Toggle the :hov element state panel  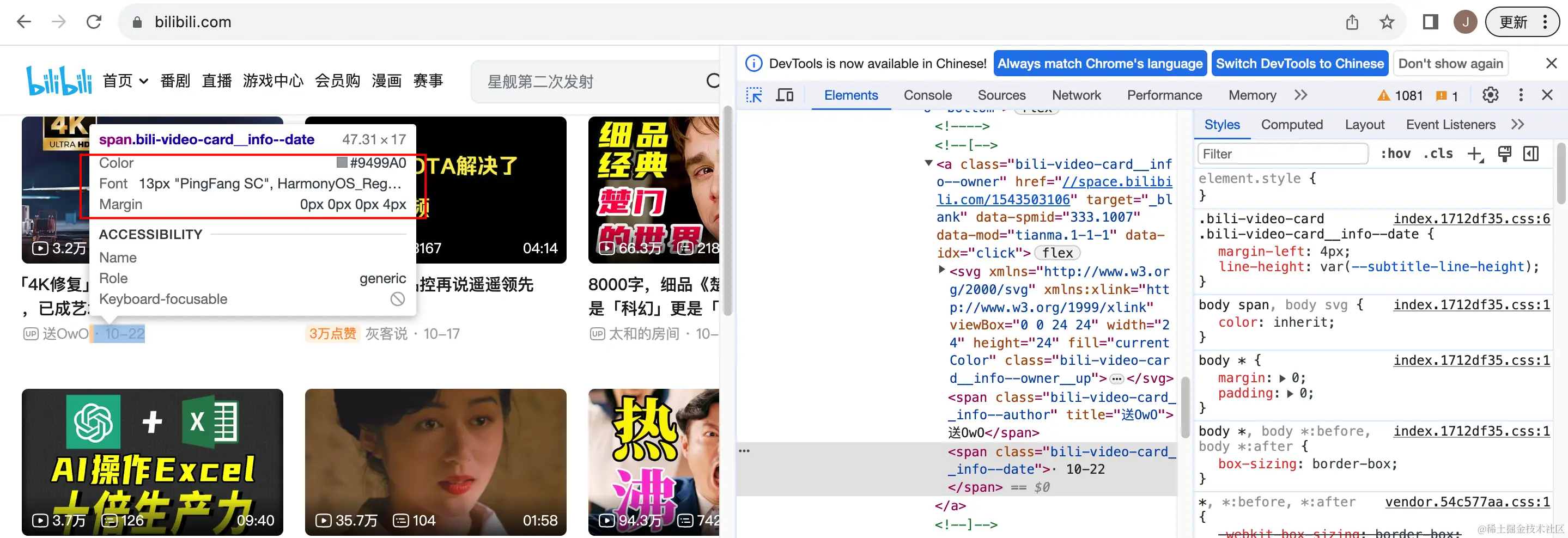pos(1395,154)
